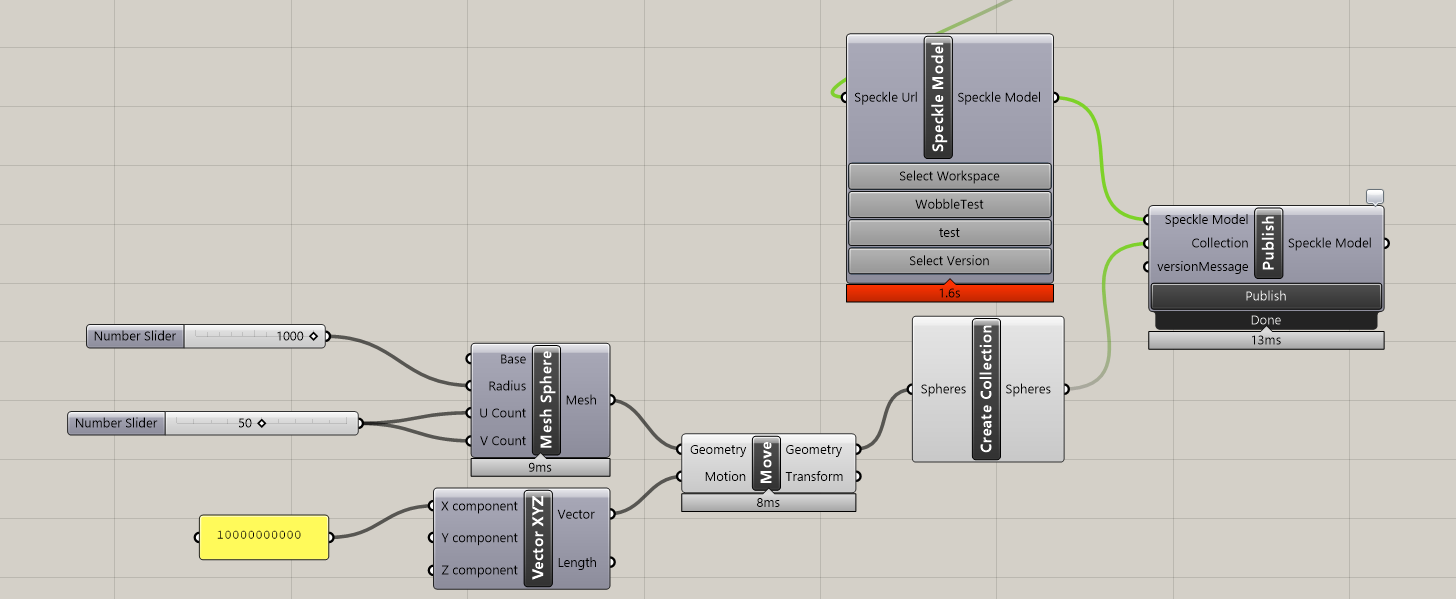Click the Speckle Url input parameter
This screenshot has width=1456, height=599.
pyautogui.click(x=885, y=98)
